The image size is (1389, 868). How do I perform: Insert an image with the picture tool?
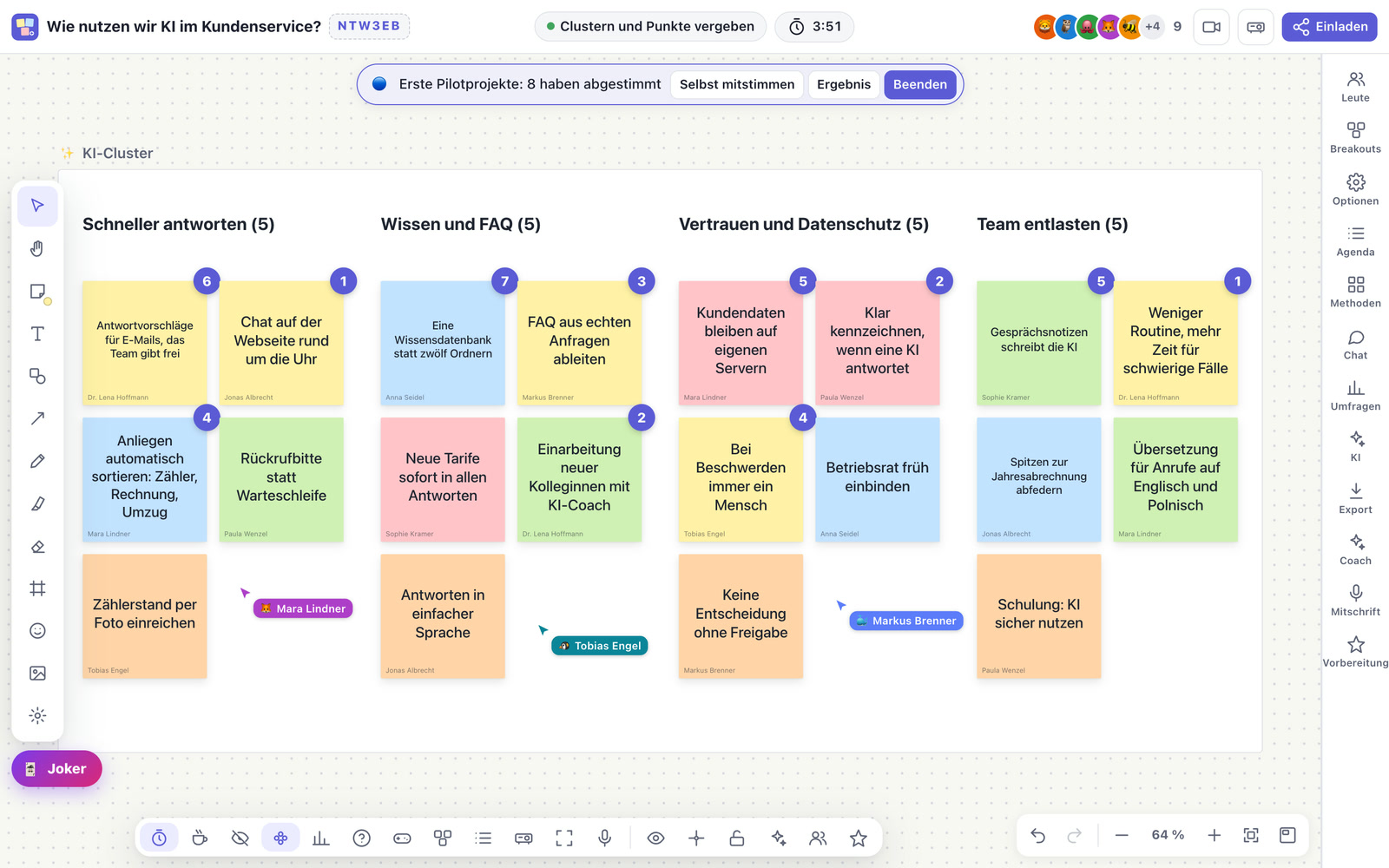[37, 674]
